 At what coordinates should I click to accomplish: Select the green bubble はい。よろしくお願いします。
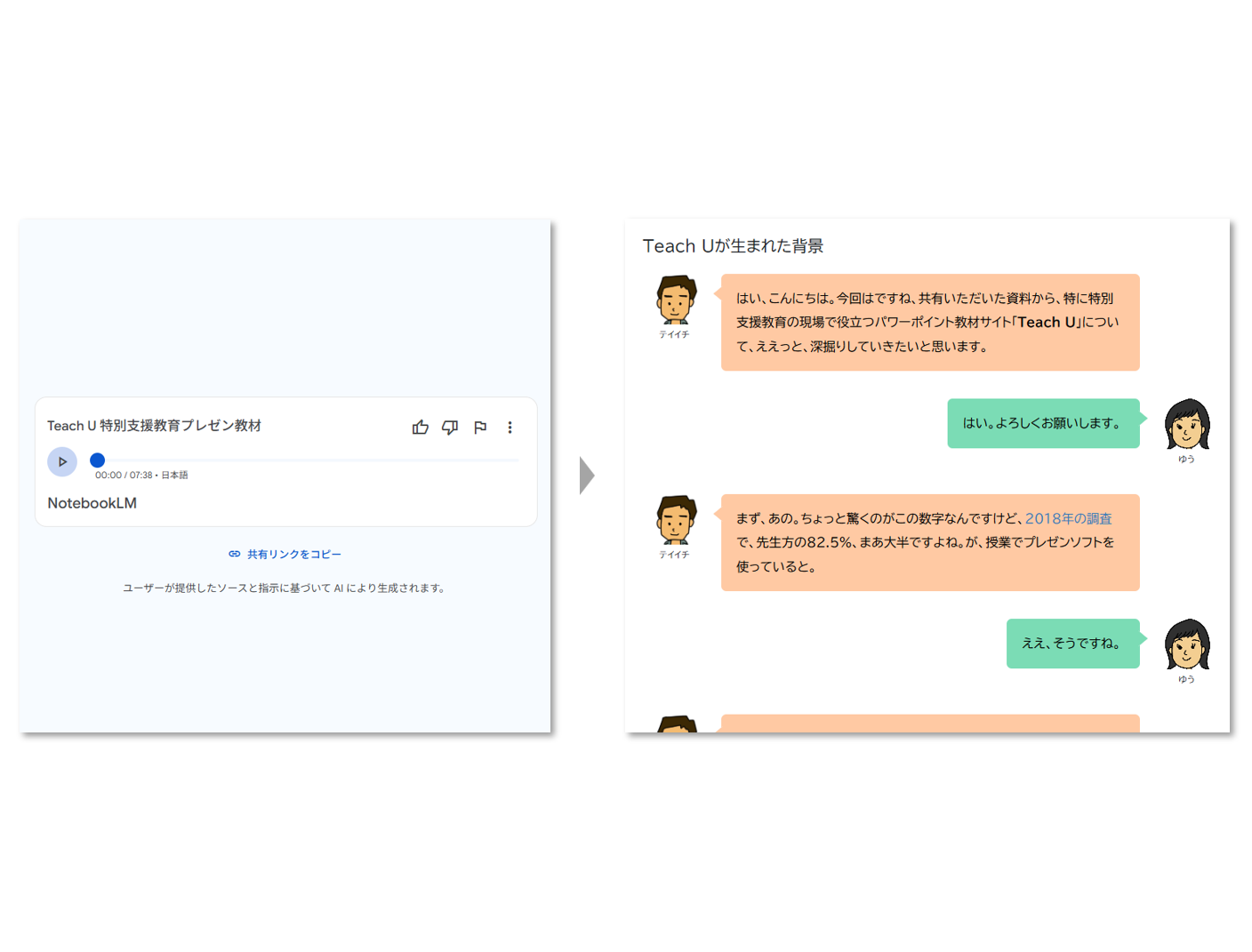pos(1044,423)
